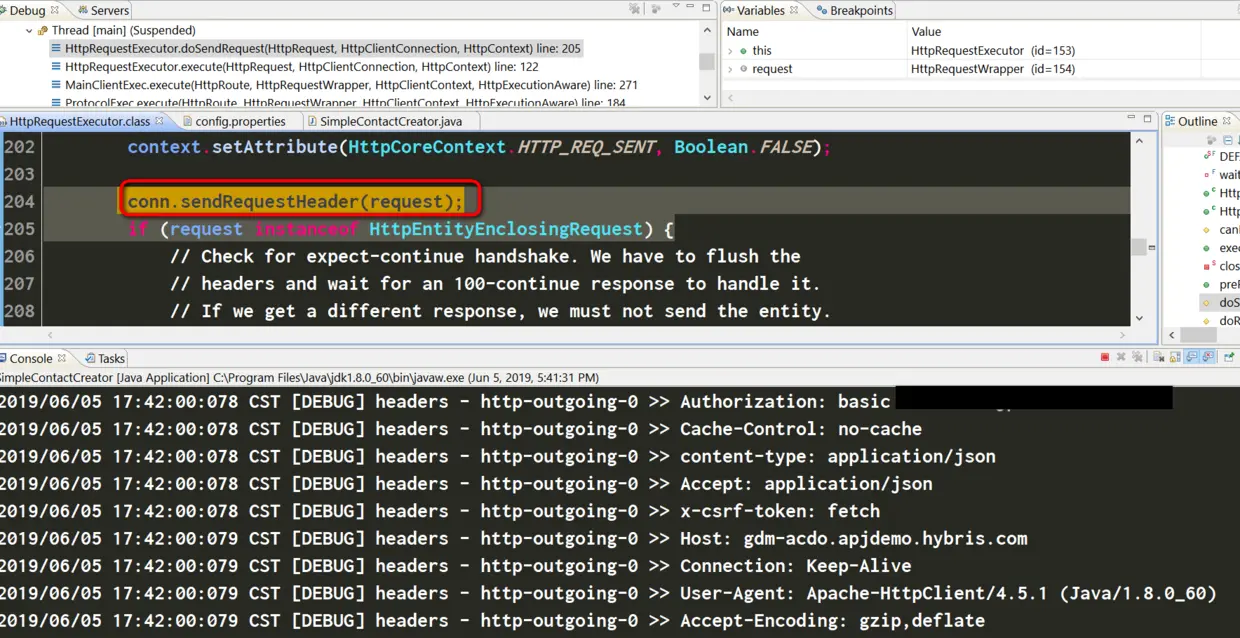Screen dimensions: 1240x638
Task: Remove launch using single gray X icon
Action: coord(1121,357)
